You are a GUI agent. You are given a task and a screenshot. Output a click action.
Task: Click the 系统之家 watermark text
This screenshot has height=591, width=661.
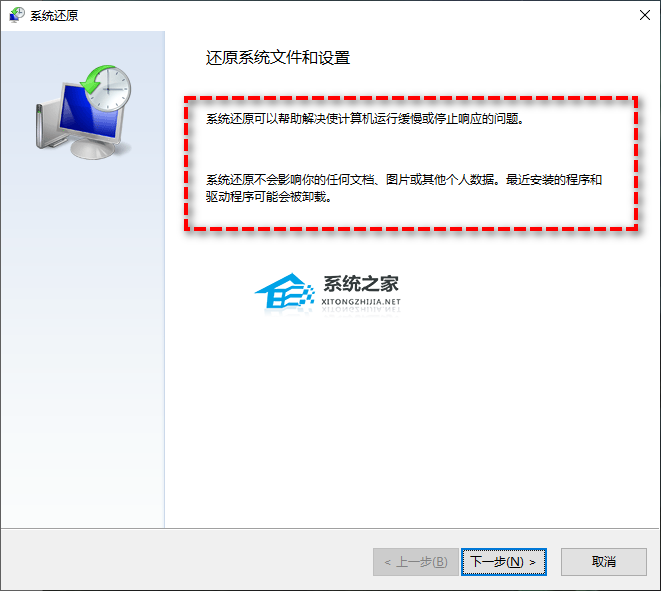click(x=361, y=283)
